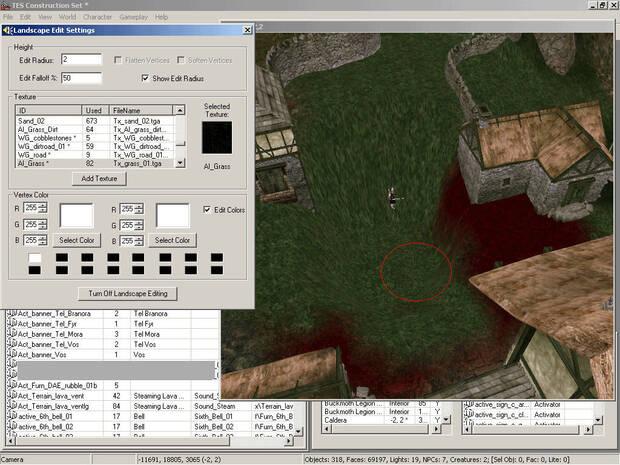Image resolution: width=620 pixels, height=465 pixels.
Task: Click the Landscape Edit Settings title icon
Action: [5, 28]
